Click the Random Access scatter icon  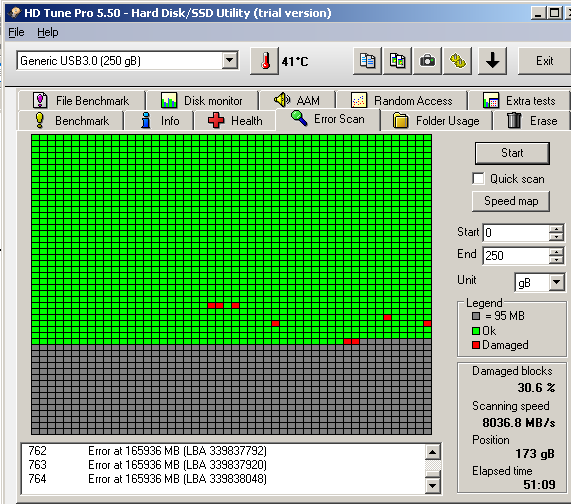pyautogui.click(x=359, y=100)
